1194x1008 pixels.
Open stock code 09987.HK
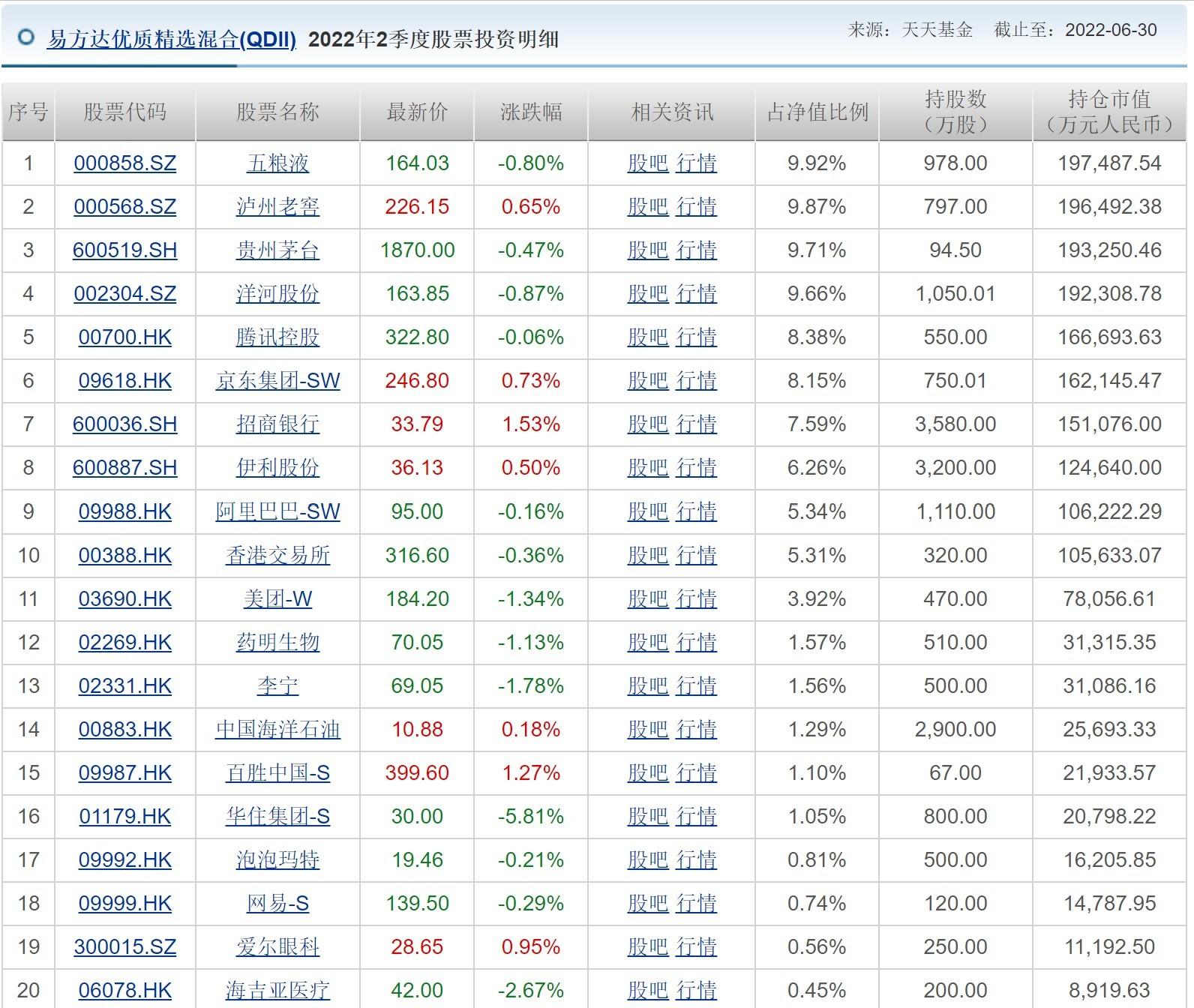[x=125, y=772]
